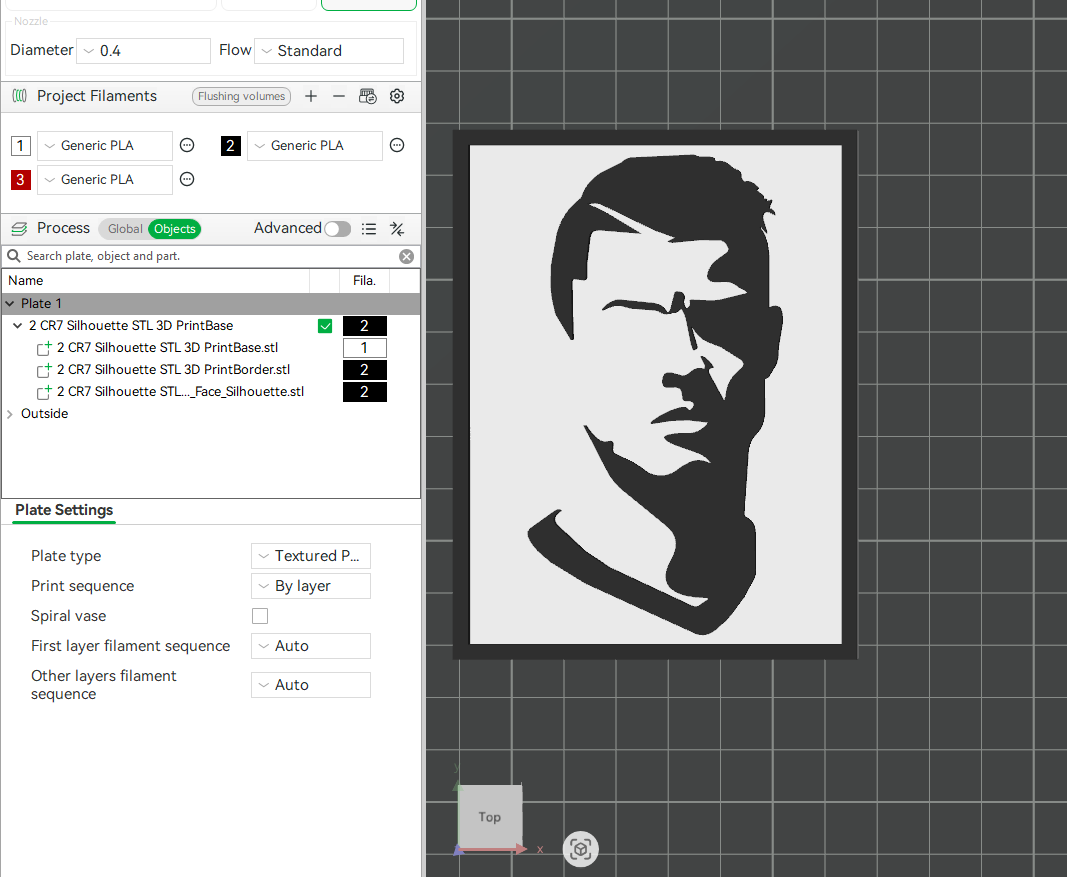This screenshot has width=1067, height=877.
Task: Open the Plate type dropdown
Action: pyautogui.click(x=310, y=556)
